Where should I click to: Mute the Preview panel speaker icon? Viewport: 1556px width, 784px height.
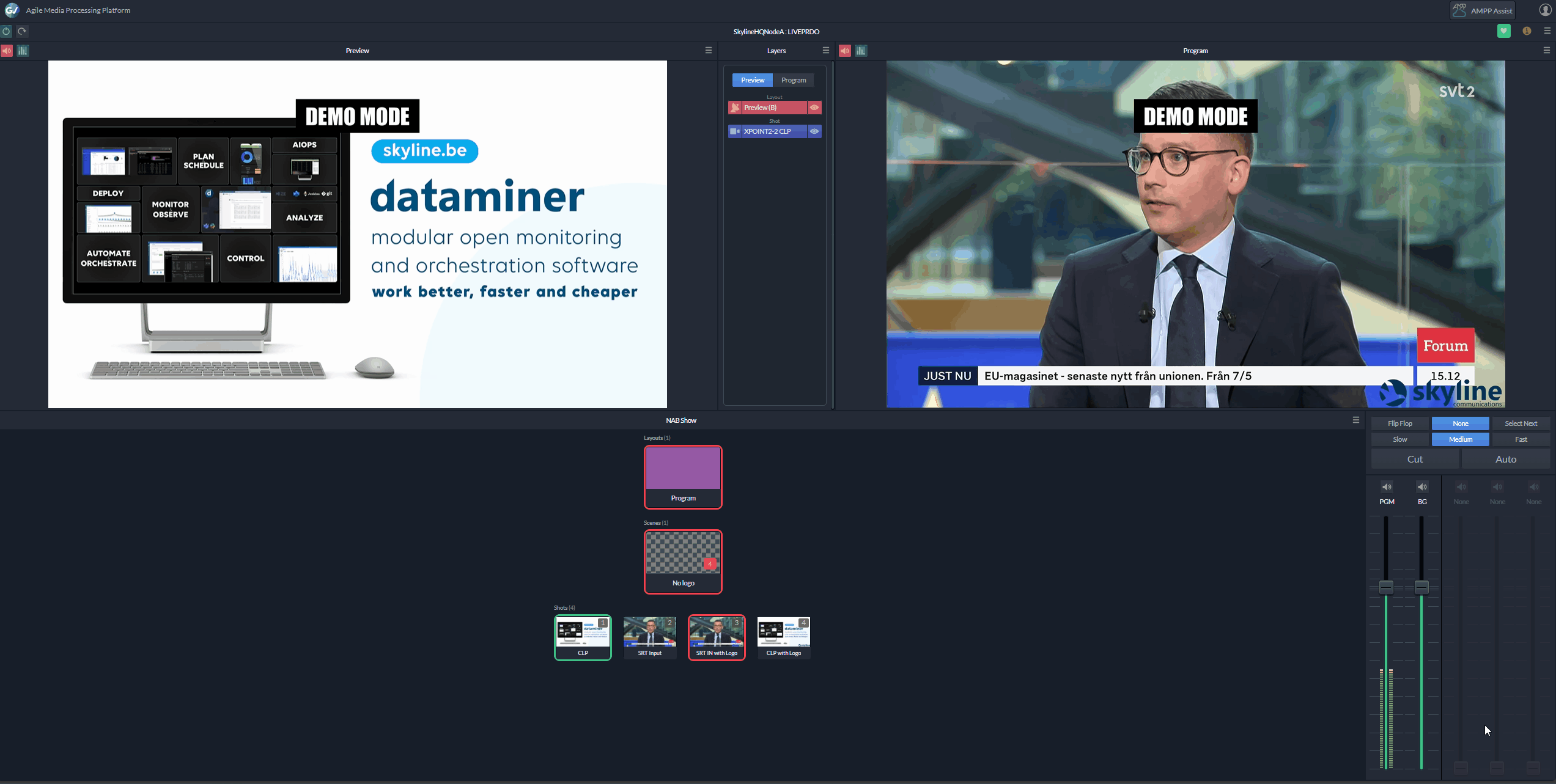(7, 51)
